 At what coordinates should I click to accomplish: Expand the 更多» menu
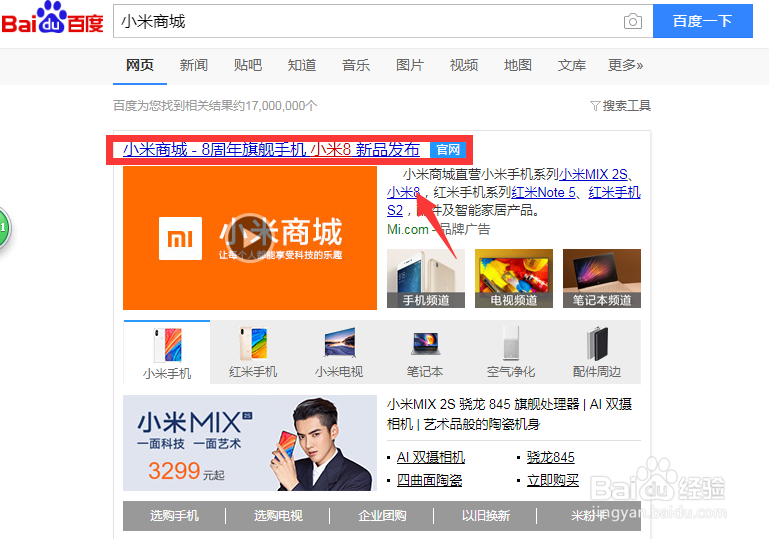625,65
